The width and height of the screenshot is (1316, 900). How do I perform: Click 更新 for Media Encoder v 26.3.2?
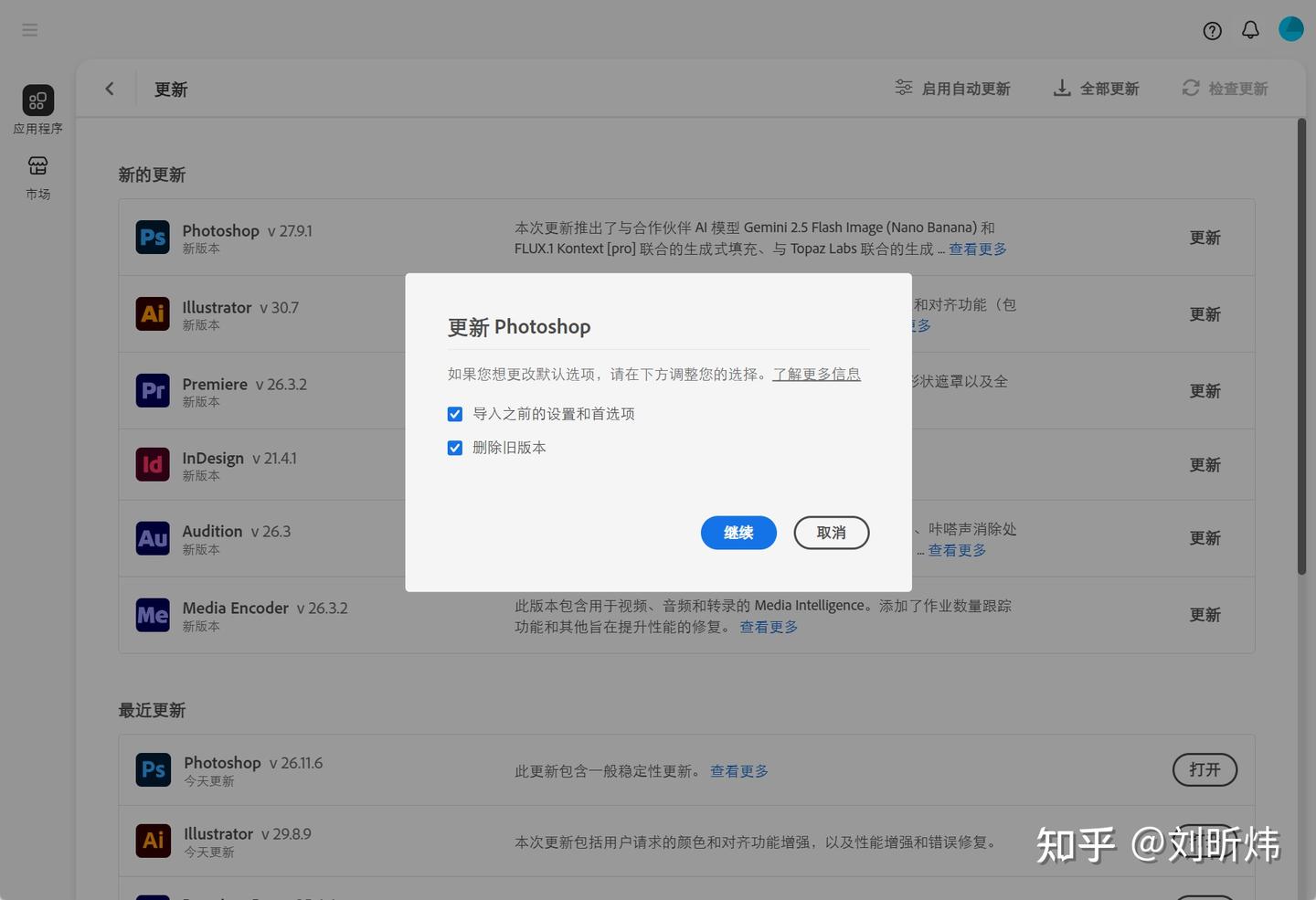click(1205, 615)
